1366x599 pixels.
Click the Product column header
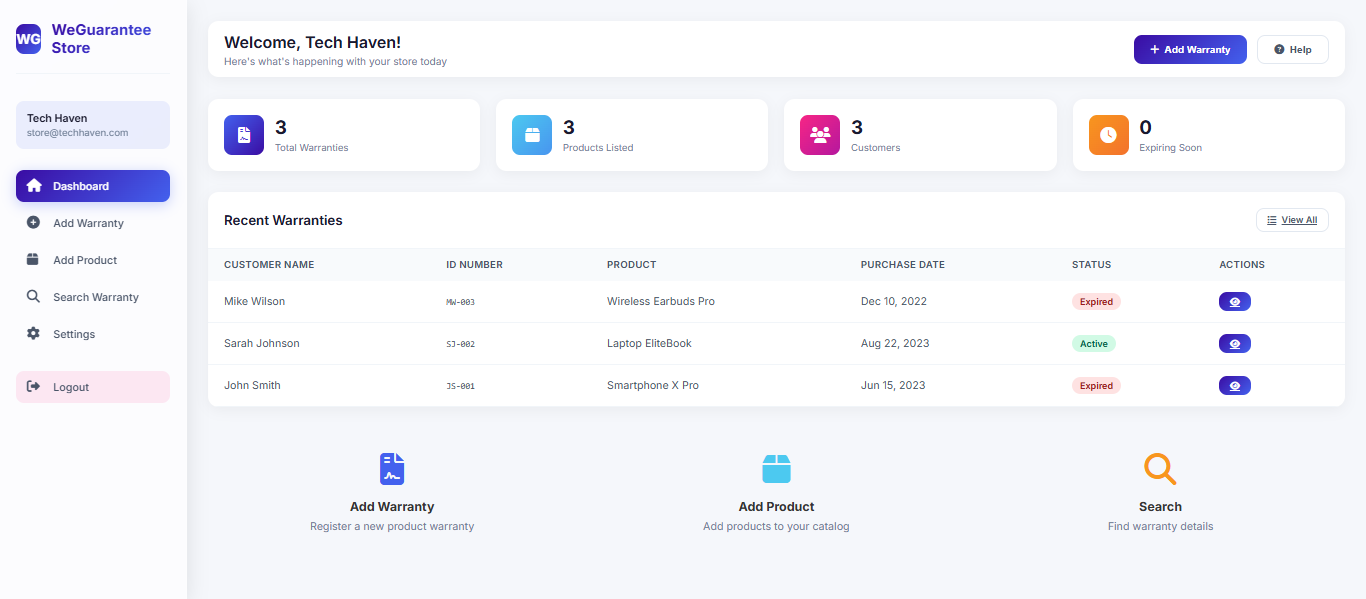[x=631, y=265]
